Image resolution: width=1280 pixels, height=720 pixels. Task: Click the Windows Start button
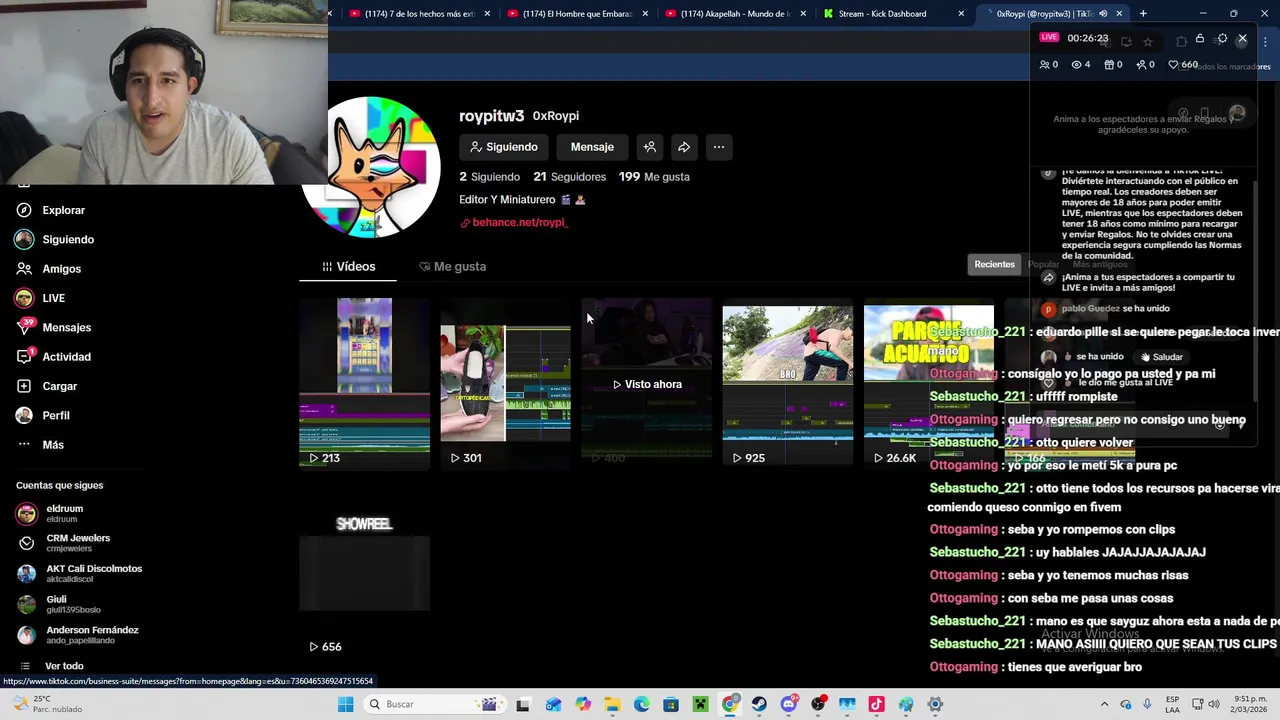[345, 704]
